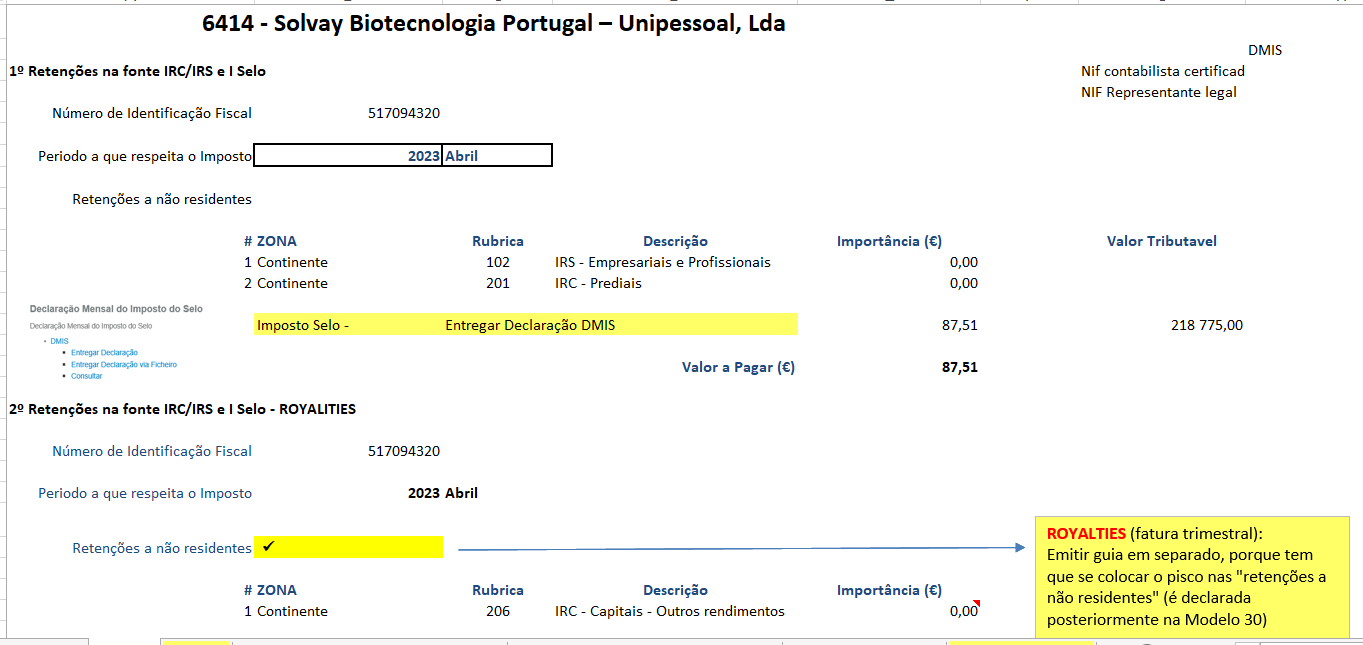Select the Nif contabilista certificad cell
This screenshot has width=1363, height=645.
(1162, 71)
